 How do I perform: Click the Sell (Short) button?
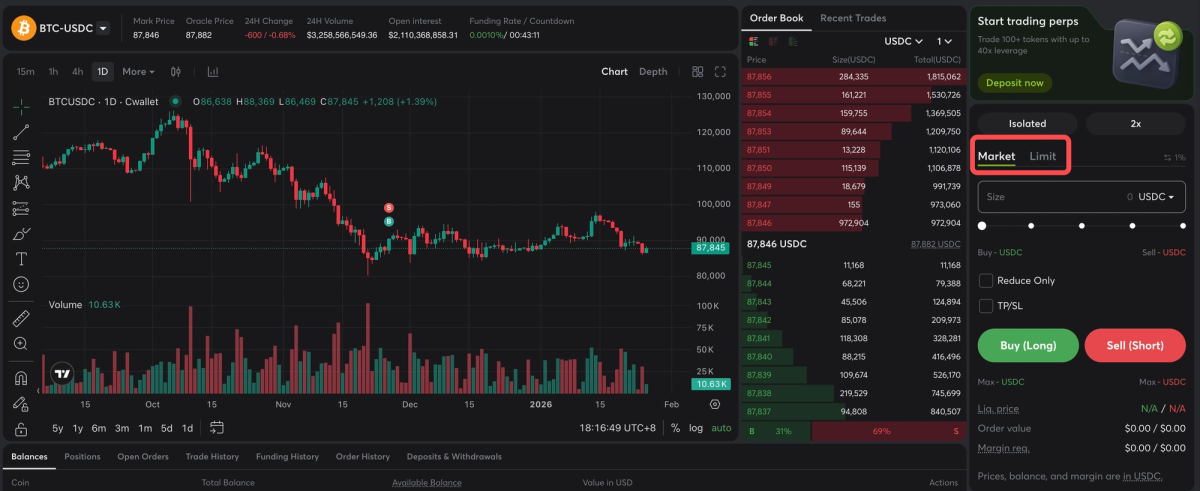tap(1135, 345)
